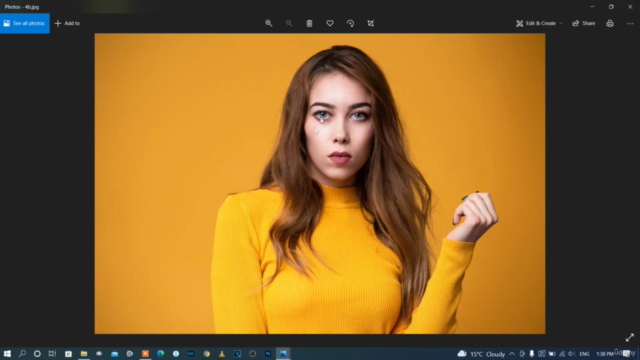Close the Photos window
This screenshot has height=360, width=640.
630,7
